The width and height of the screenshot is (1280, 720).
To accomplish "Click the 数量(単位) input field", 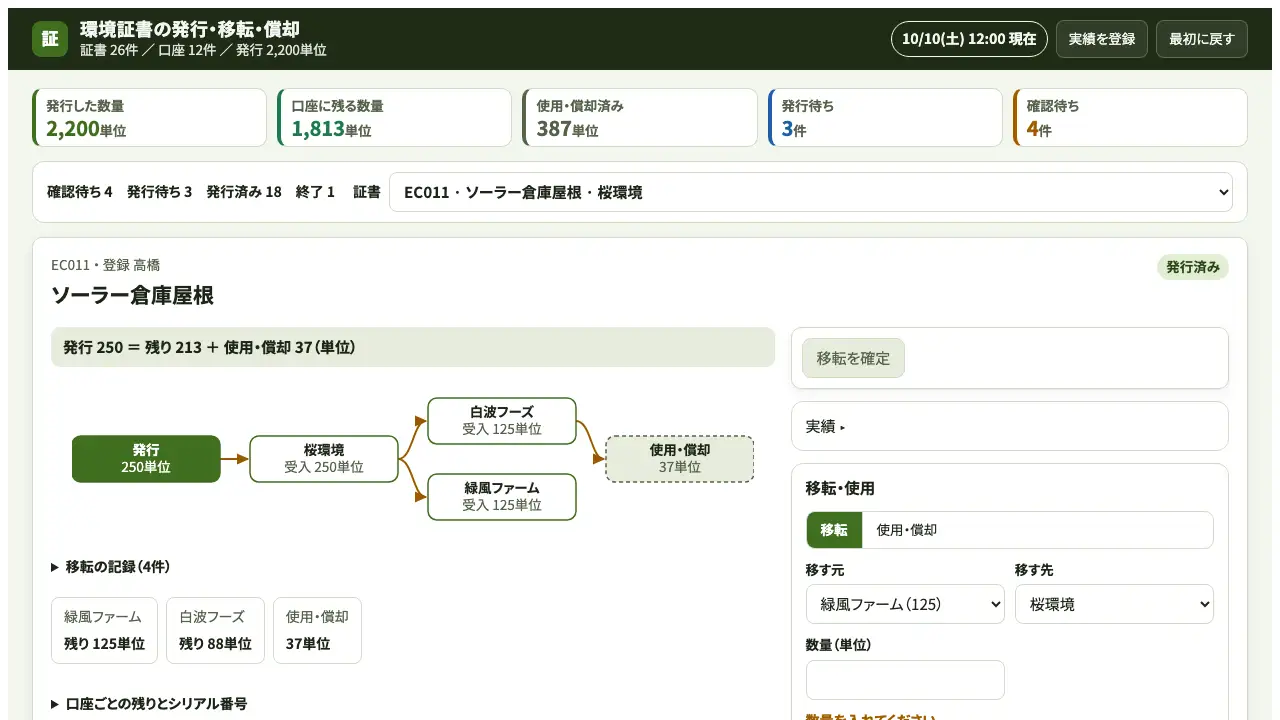I will click(905, 680).
